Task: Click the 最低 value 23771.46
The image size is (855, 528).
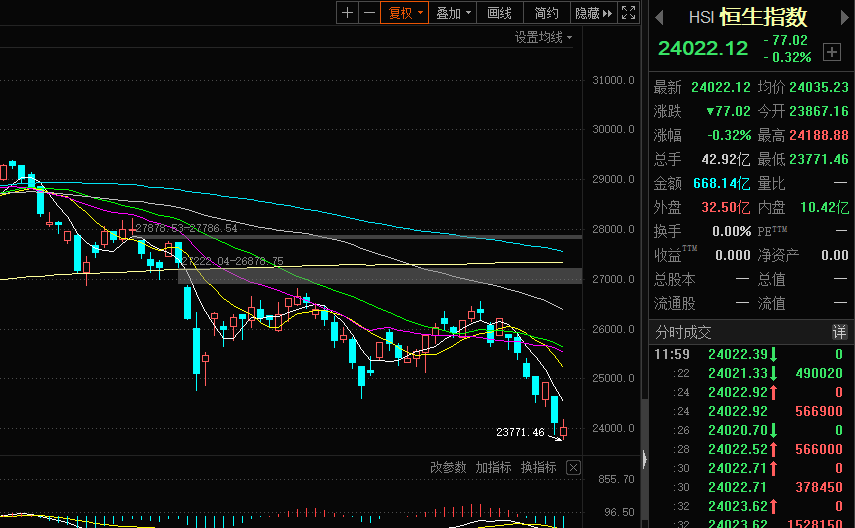Action: tap(818, 159)
